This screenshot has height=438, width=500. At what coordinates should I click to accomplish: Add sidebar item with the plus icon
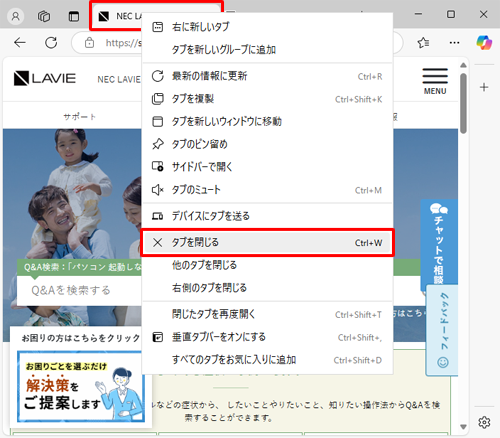pos(484,87)
